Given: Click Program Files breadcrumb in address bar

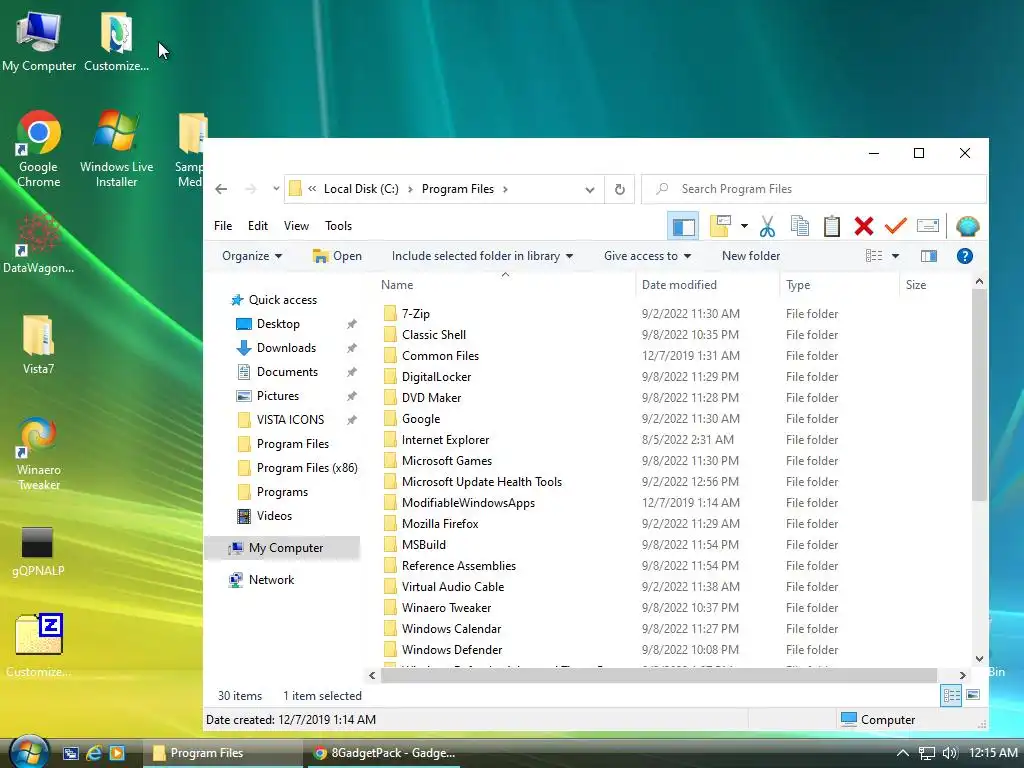Looking at the screenshot, I should (x=458, y=189).
